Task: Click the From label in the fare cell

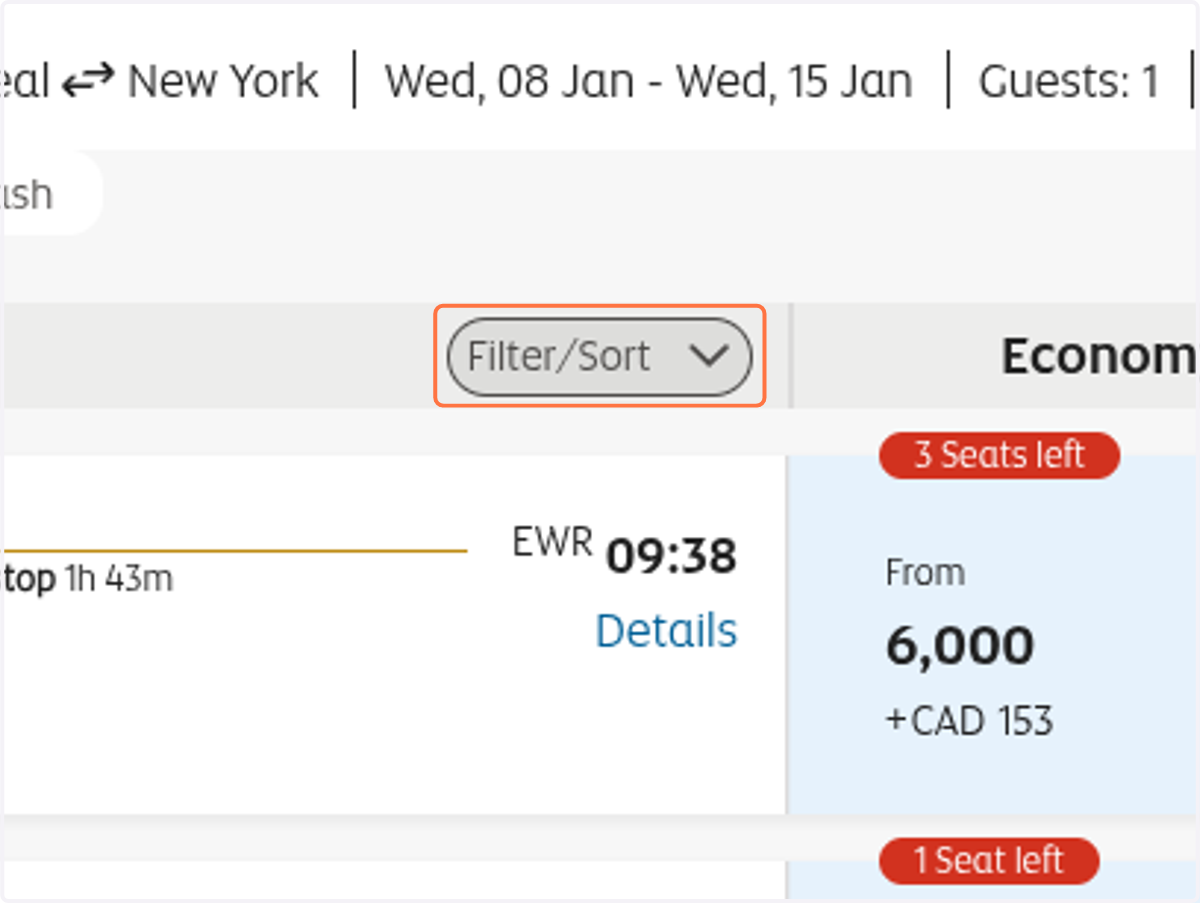Action: [925, 573]
